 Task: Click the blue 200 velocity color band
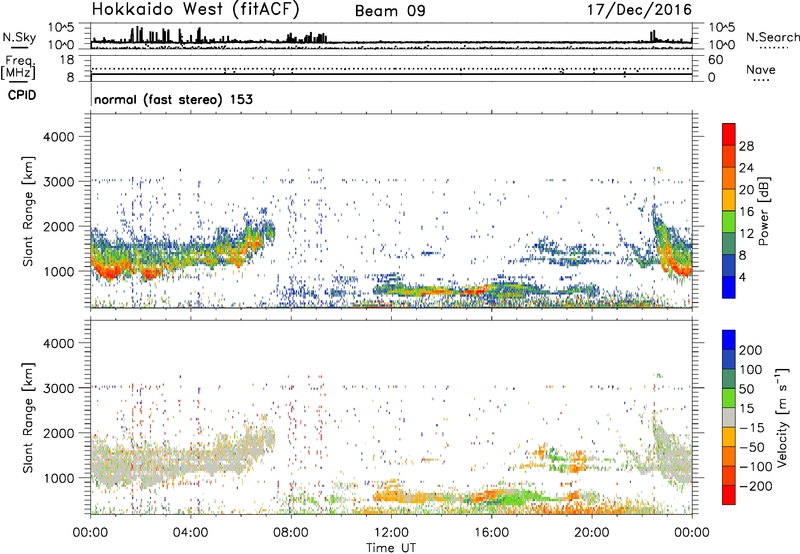click(x=729, y=340)
